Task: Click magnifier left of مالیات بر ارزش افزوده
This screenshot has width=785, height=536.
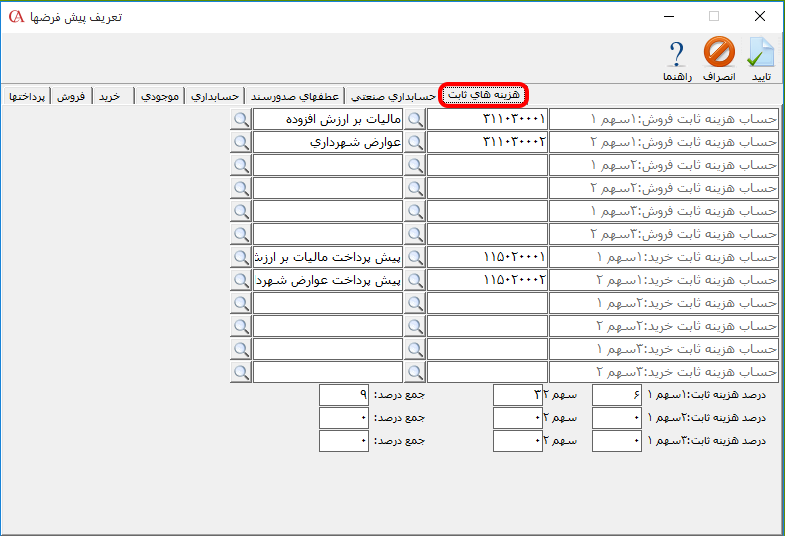Action: tap(241, 119)
